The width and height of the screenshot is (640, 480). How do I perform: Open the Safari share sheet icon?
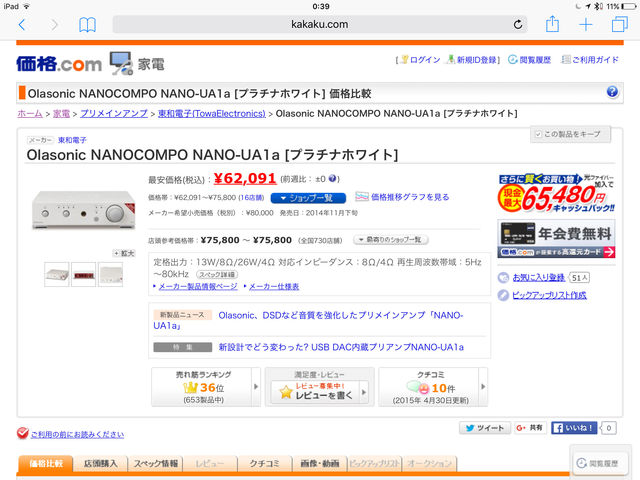[x=552, y=24]
